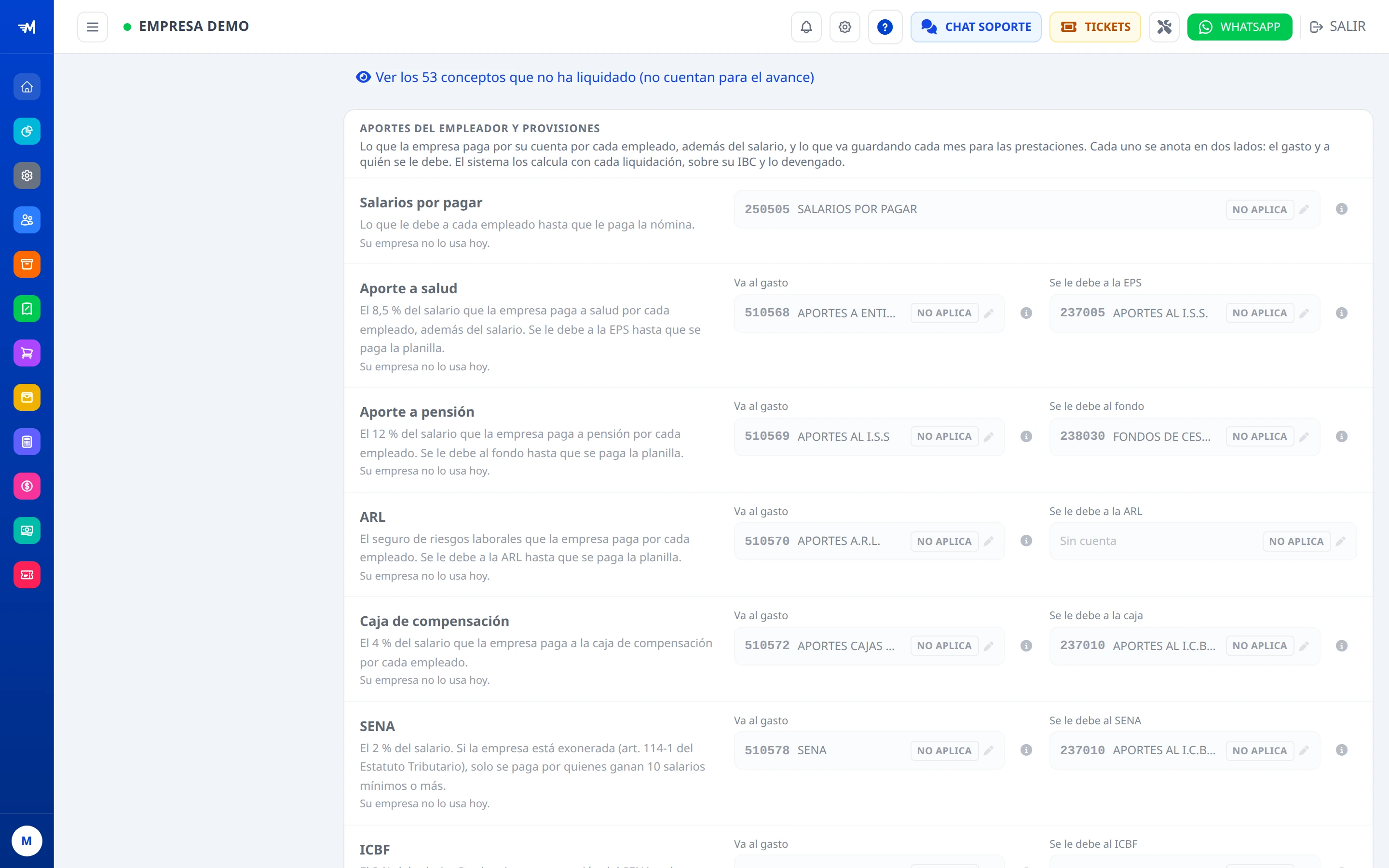Open the gray settings gear sidebar icon
The height and width of the screenshot is (868, 1389).
(x=27, y=176)
